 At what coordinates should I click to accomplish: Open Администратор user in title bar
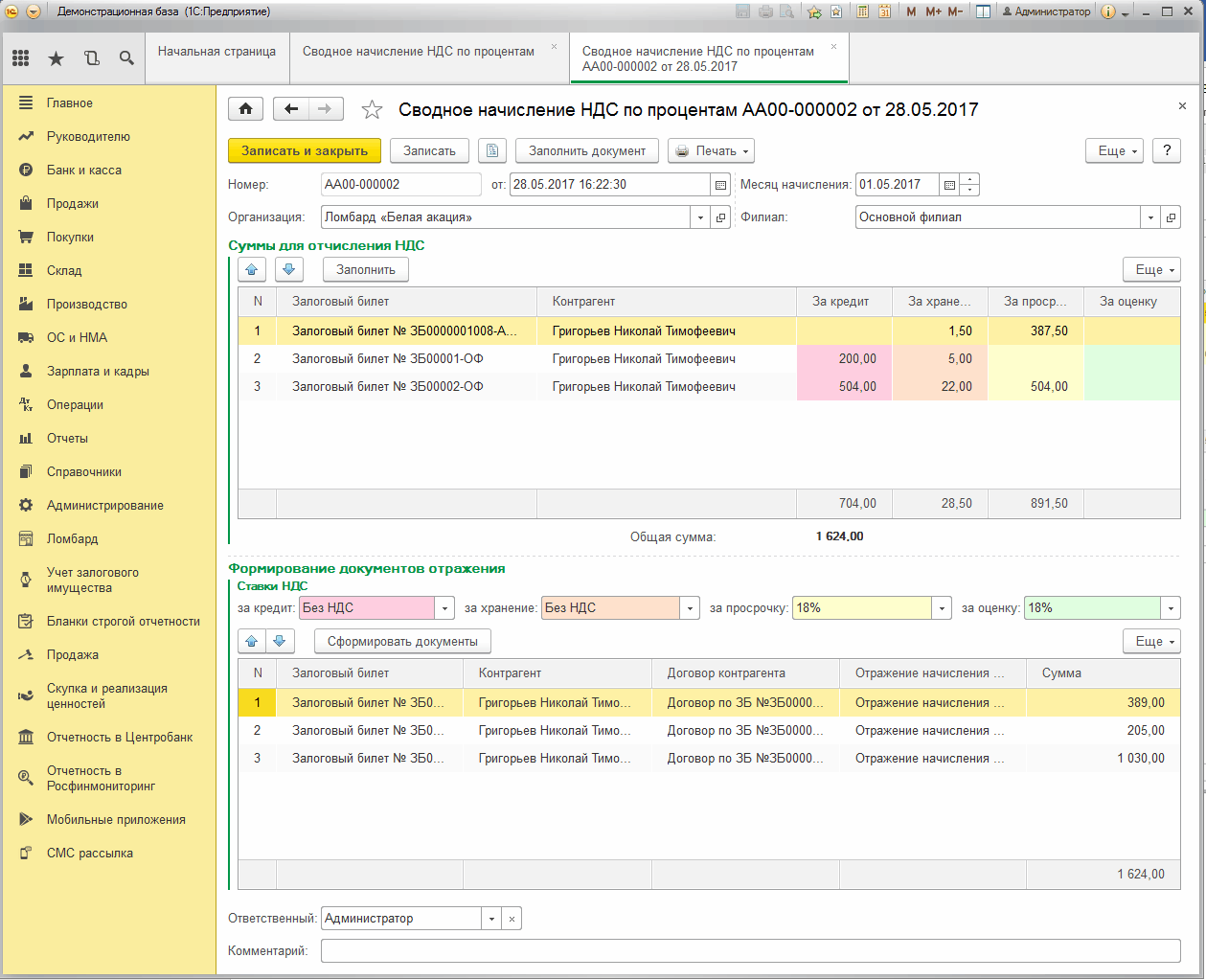coord(1045,11)
